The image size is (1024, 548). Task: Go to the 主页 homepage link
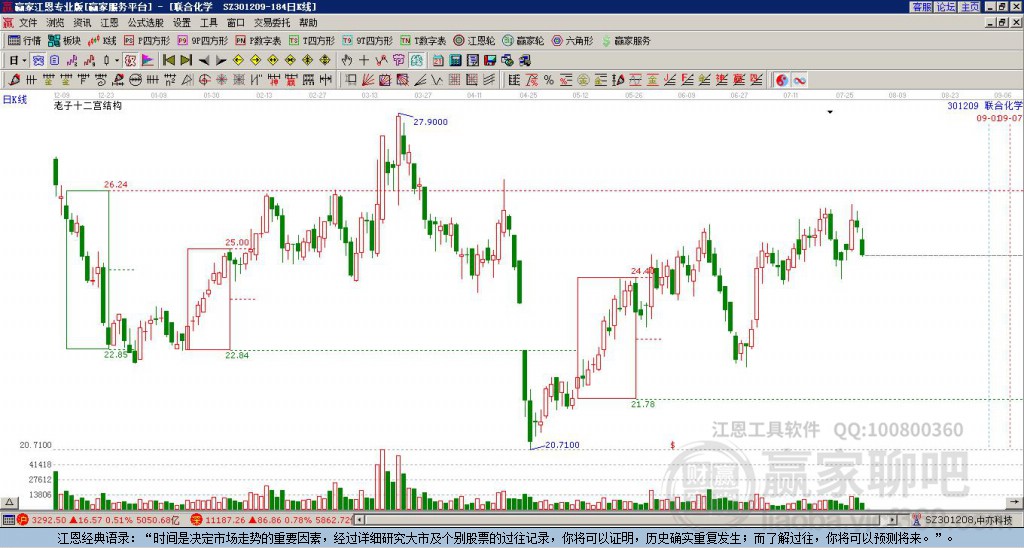tap(970, 7)
